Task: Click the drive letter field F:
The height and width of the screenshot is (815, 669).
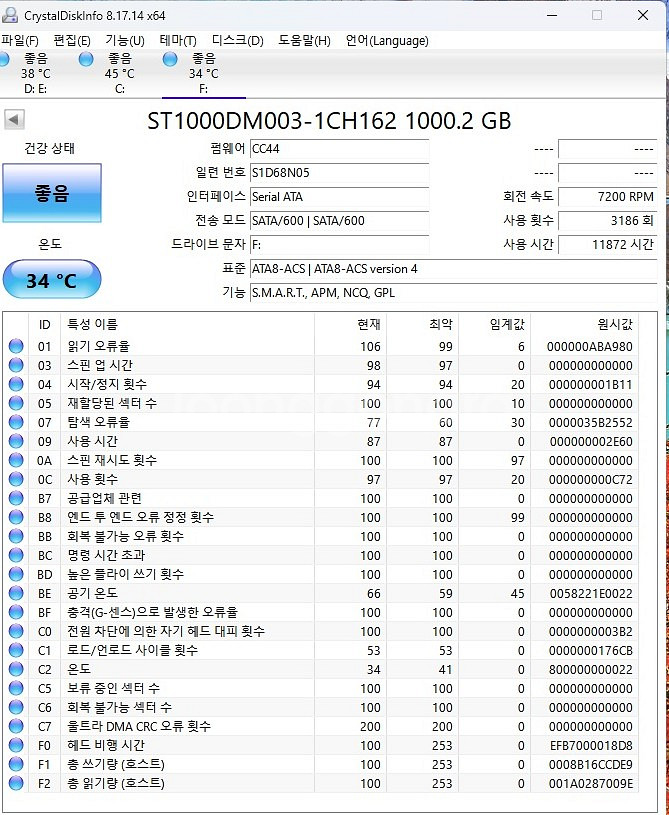Action: point(339,244)
